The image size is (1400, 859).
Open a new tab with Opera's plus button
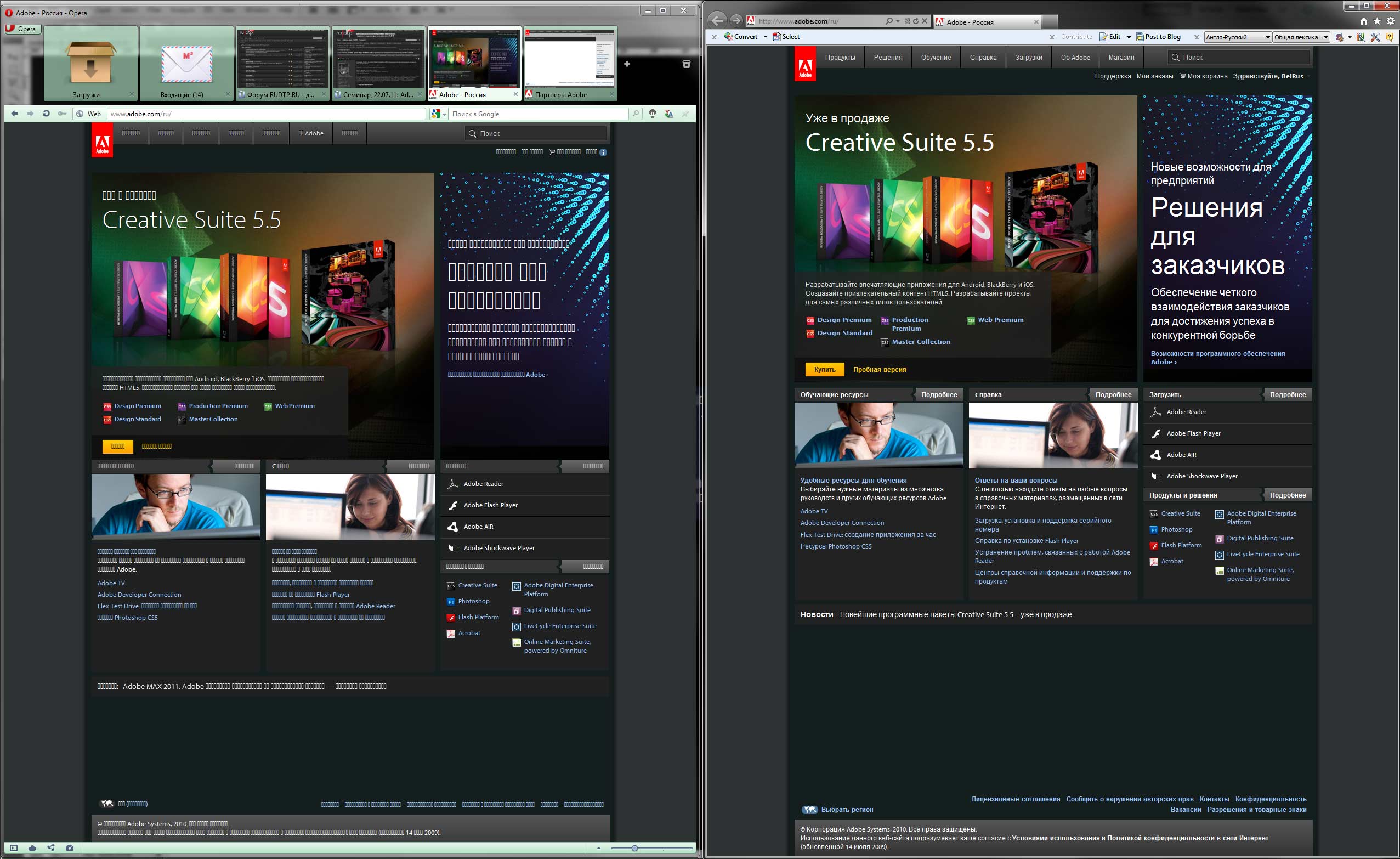[x=627, y=64]
